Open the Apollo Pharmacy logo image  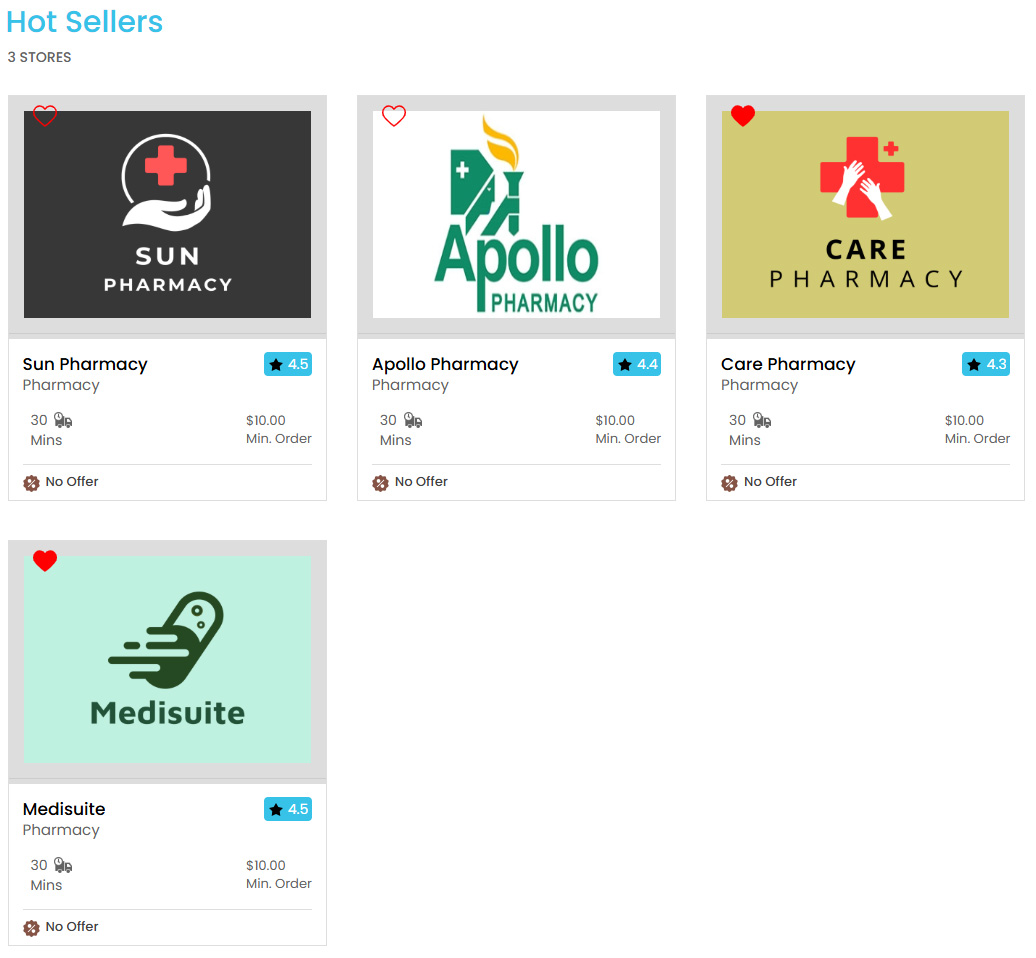tap(516, 214)
